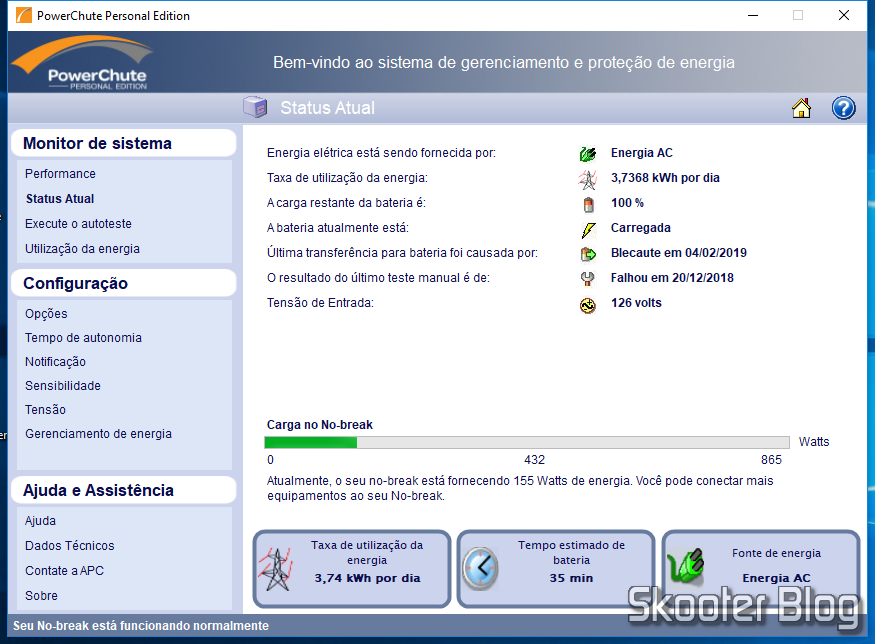
Task: Click the failed self-test face icon
Action: (x=589, y=277)
